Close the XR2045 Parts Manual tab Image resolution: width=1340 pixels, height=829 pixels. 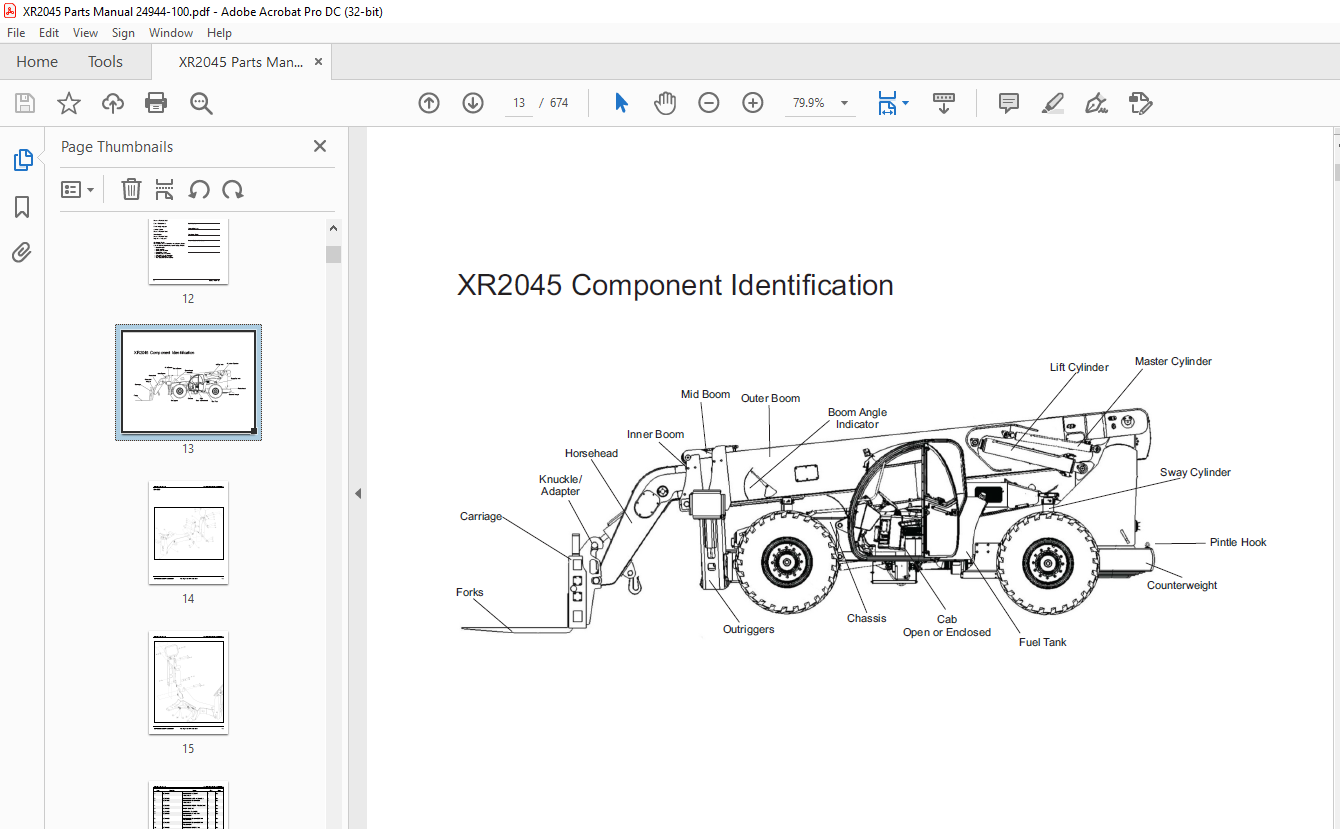318,62
